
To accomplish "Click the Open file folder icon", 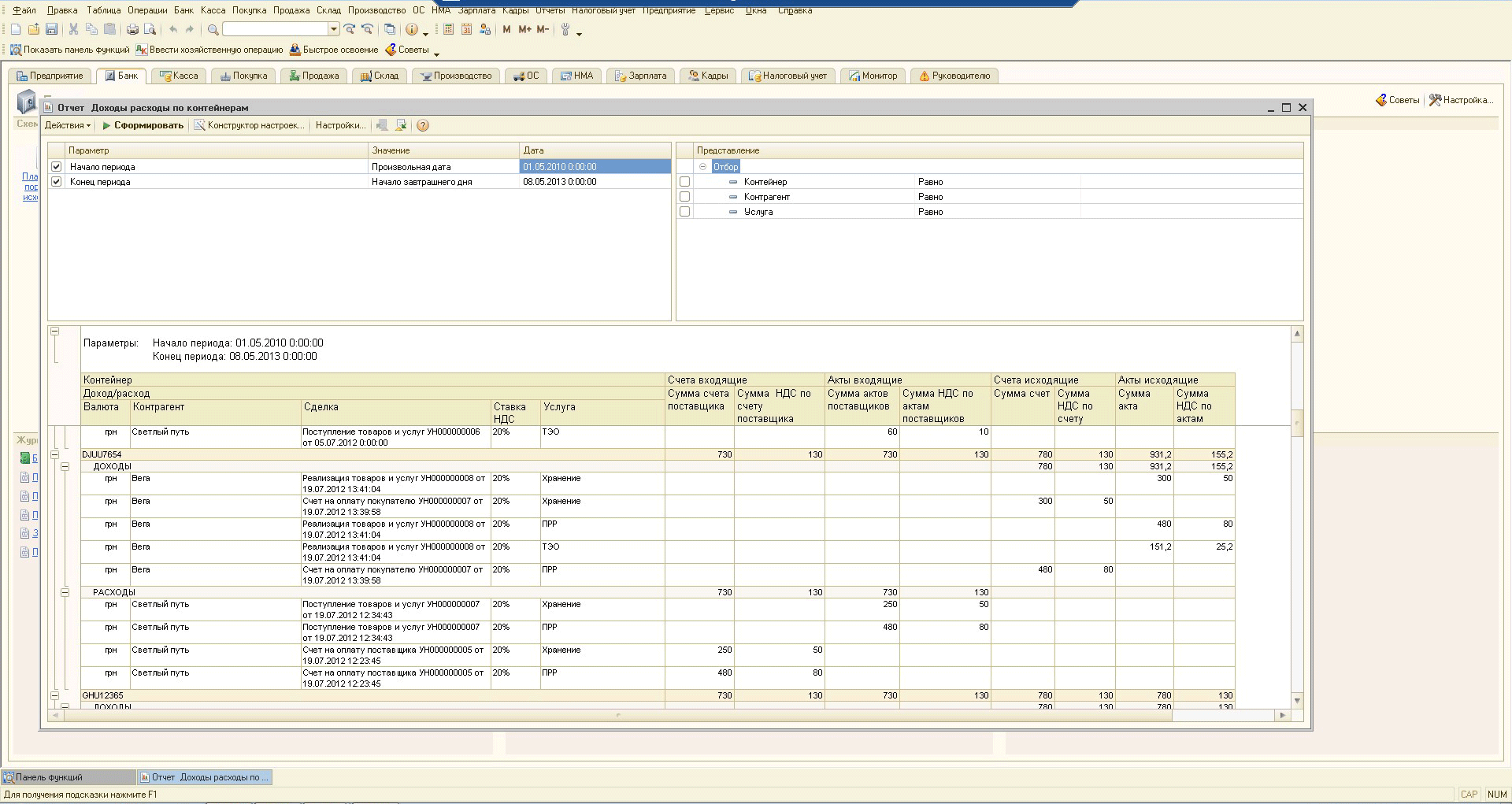I will click(x=33, y=29).
